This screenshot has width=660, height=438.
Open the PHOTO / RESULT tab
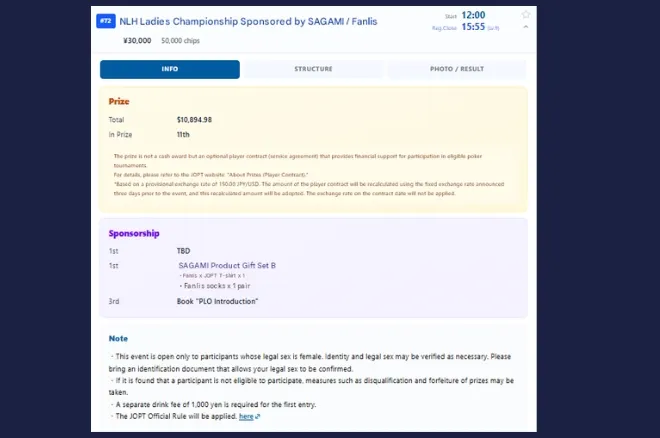tap(457, 69)
